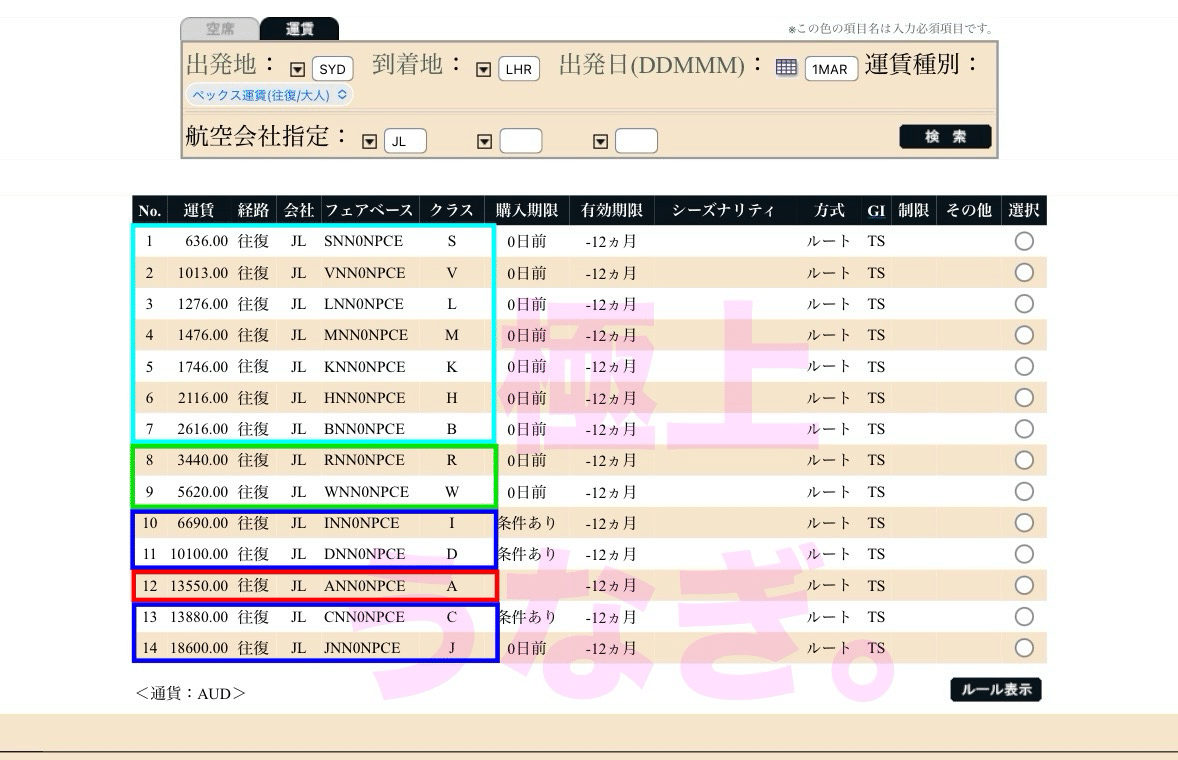Image resolution: width=1178 pixels, height=760 pixels.
Task: Click the LHR arrival input field
Action: point(517,68)
